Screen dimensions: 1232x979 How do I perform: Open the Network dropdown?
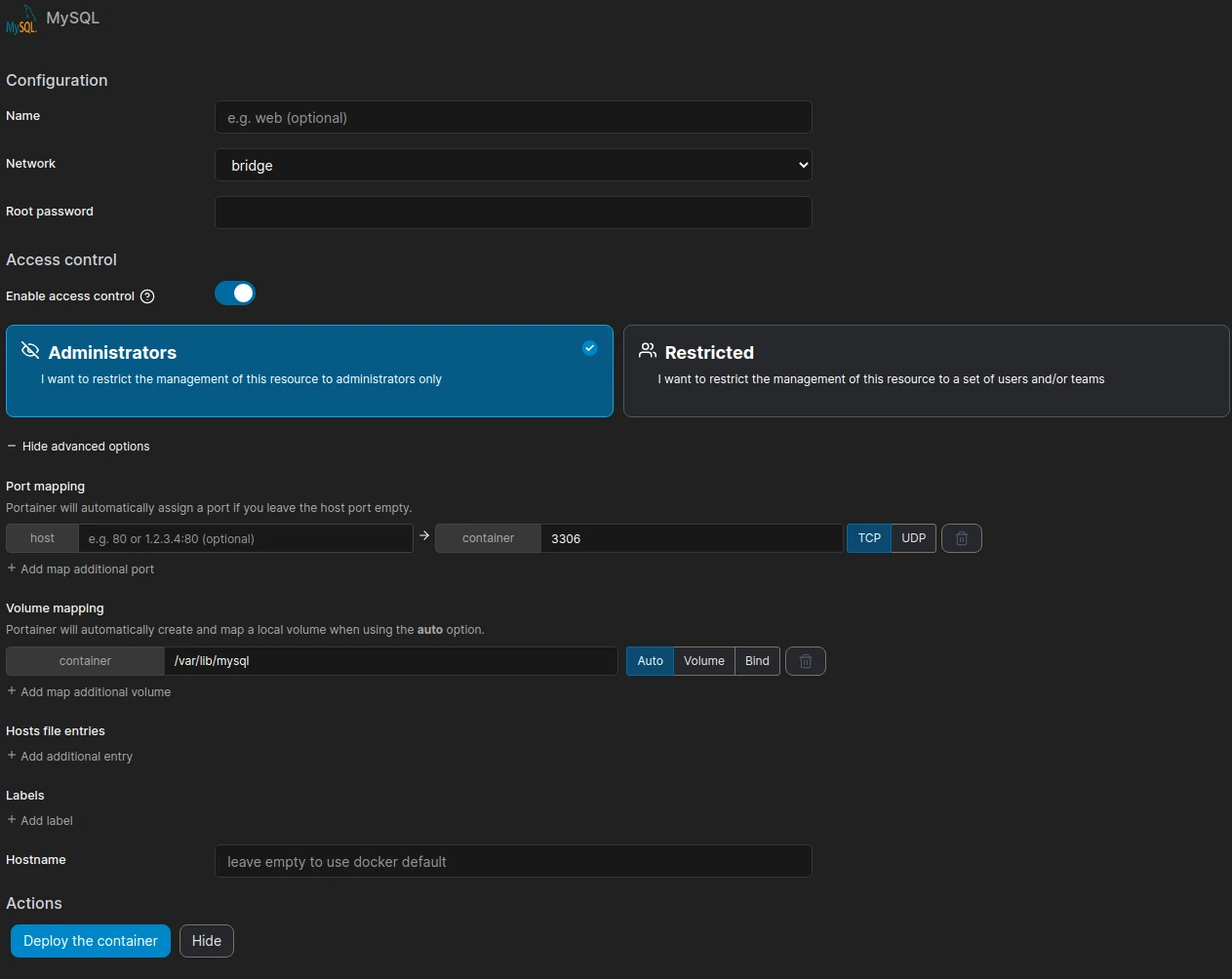513,165
